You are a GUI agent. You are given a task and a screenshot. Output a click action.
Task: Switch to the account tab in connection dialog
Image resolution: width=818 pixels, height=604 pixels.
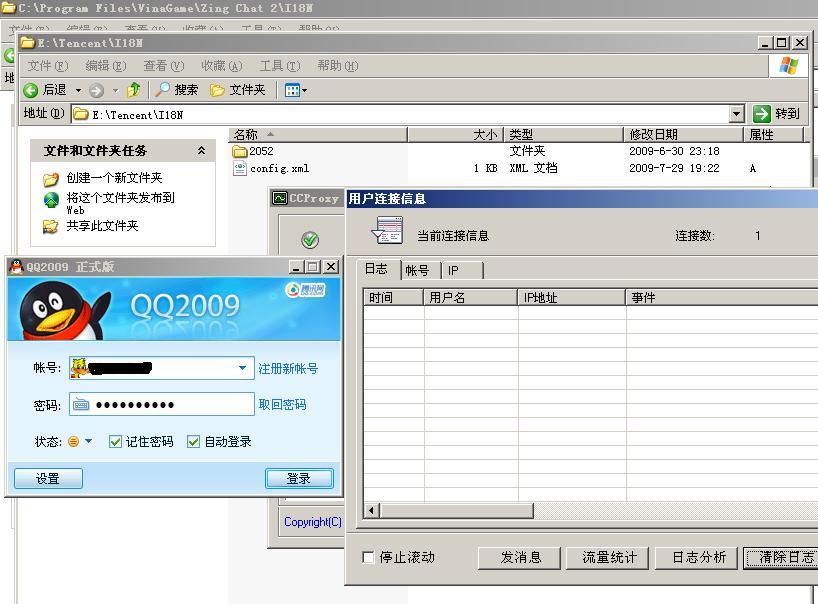tap(418, 270)
